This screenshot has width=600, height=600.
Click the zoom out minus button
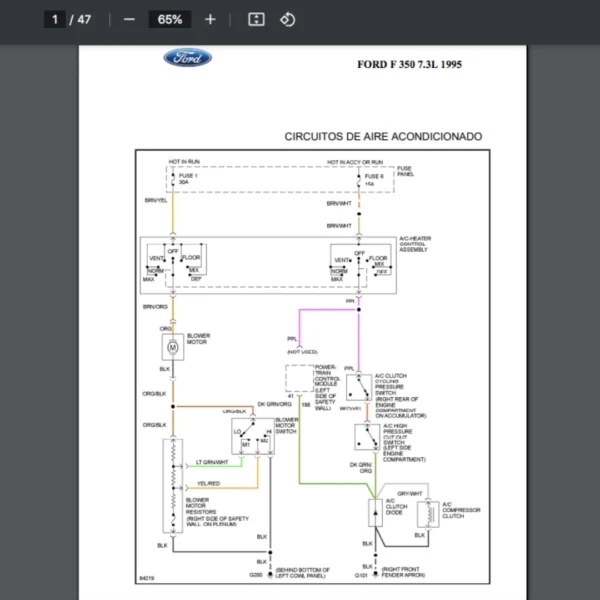point(129,19)
